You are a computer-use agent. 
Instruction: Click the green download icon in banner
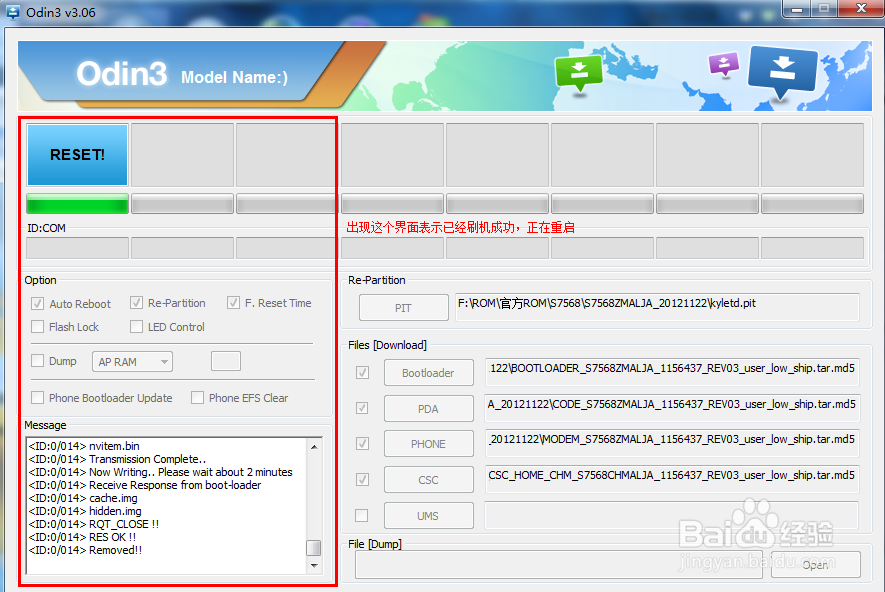579,73
